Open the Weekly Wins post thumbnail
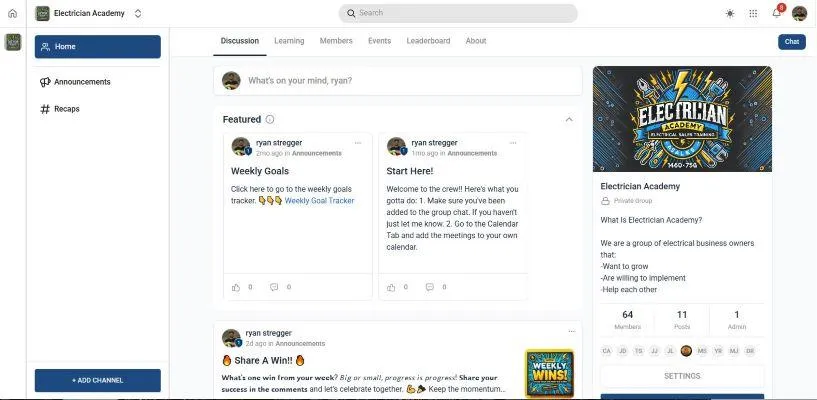The image size is (817, 400). pos(549,373)
